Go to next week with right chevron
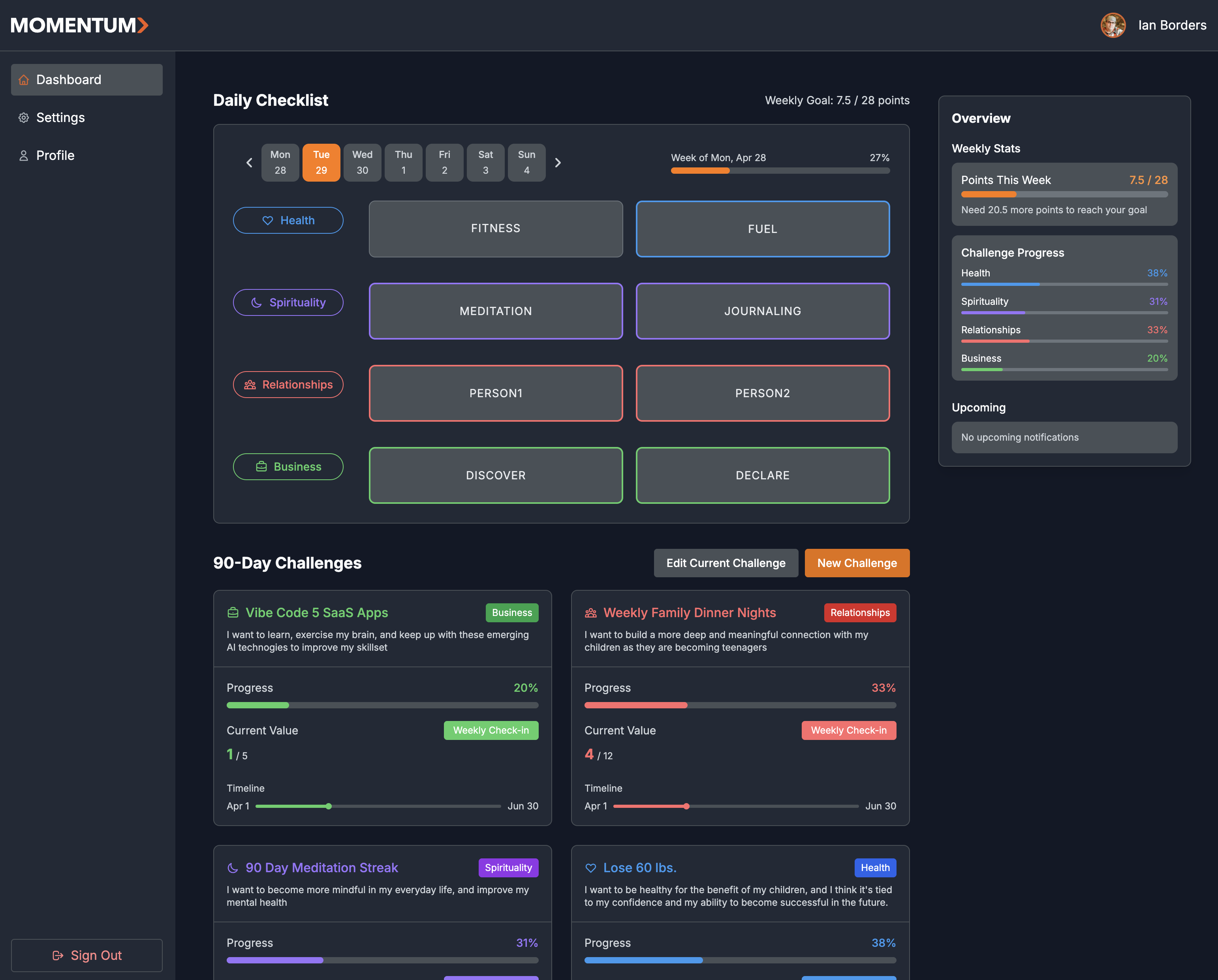Screen dimensions: 1218x980 tap(558, 163)
